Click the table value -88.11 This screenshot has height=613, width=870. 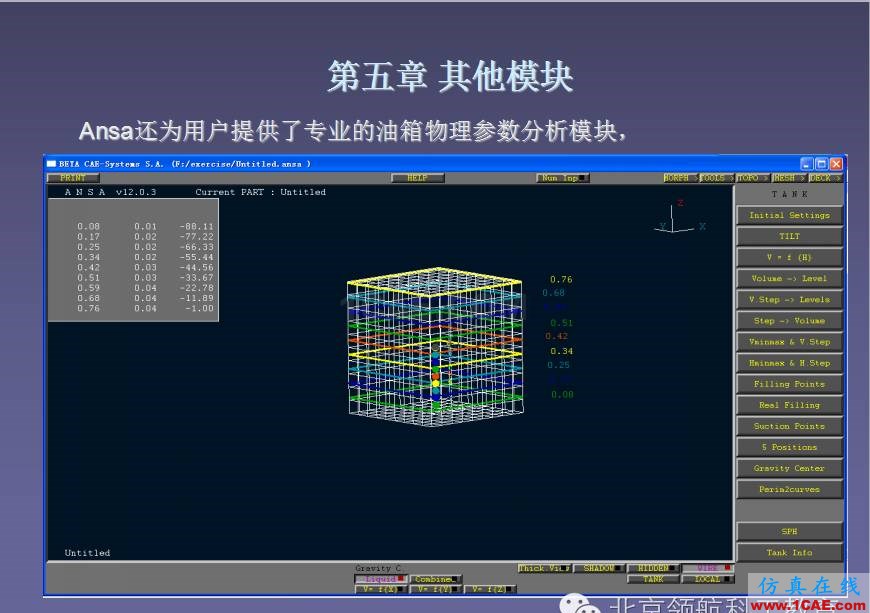click(196, 226)
